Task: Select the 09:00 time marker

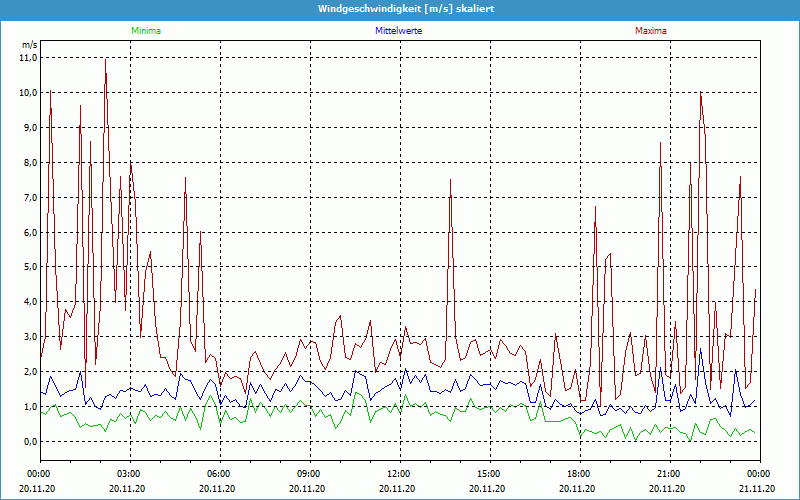Action: click(309, 474)
